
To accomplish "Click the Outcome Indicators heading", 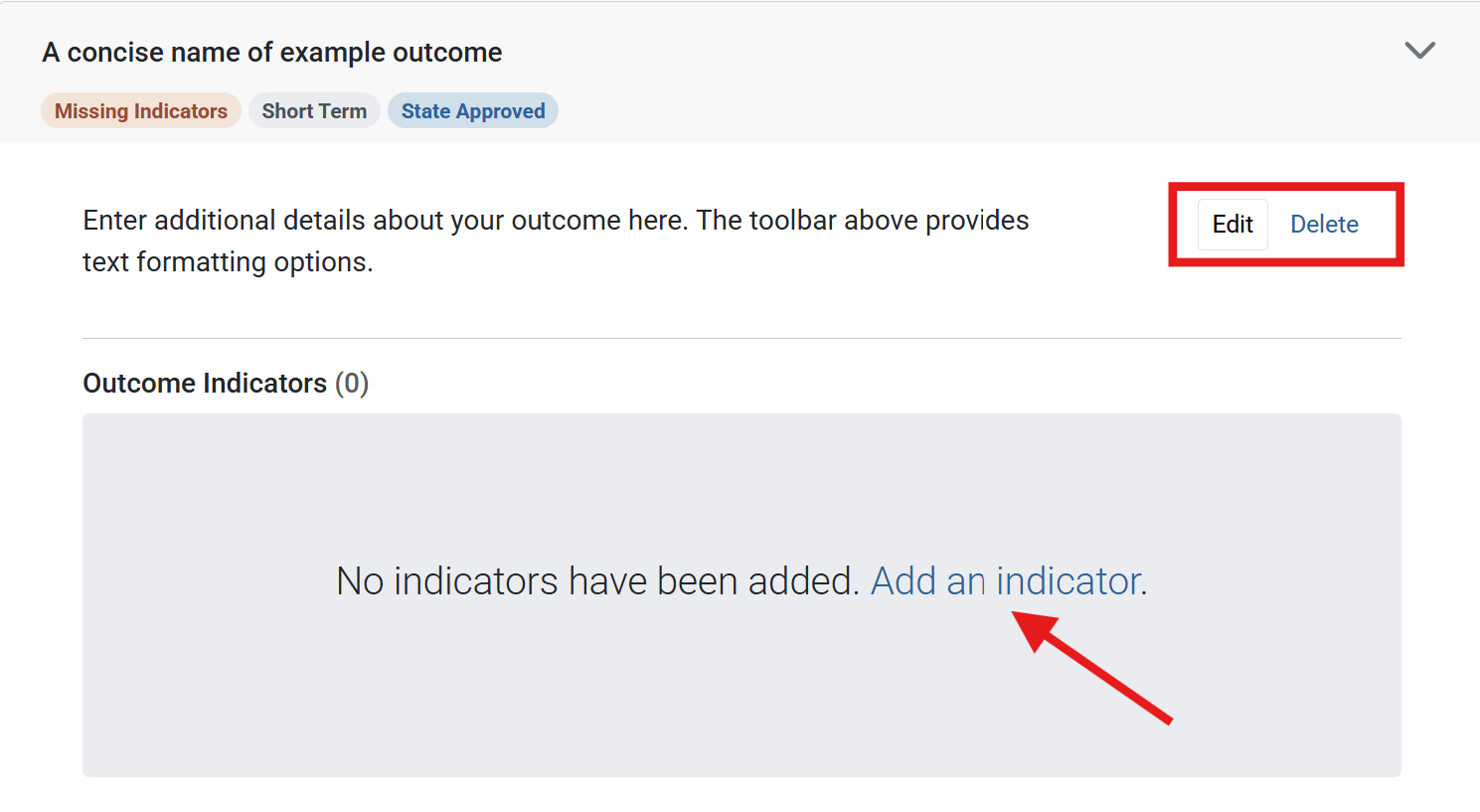I will point(205,384).
